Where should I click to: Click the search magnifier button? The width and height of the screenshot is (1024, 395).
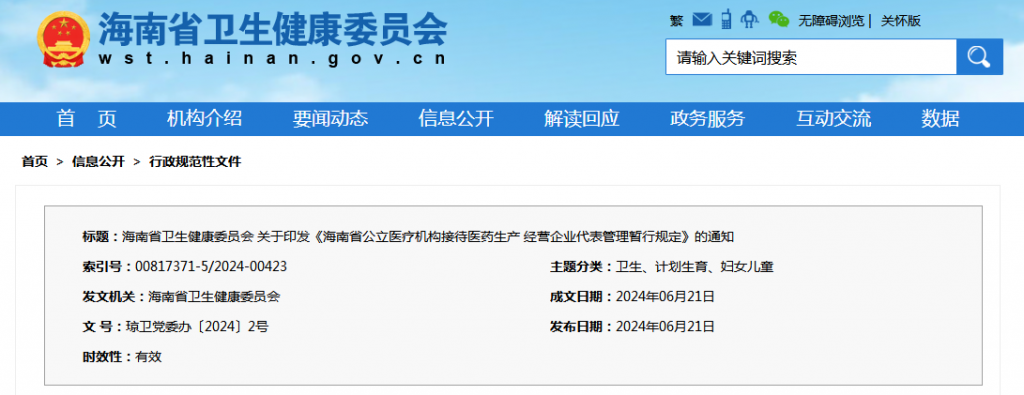pos(979,57)
